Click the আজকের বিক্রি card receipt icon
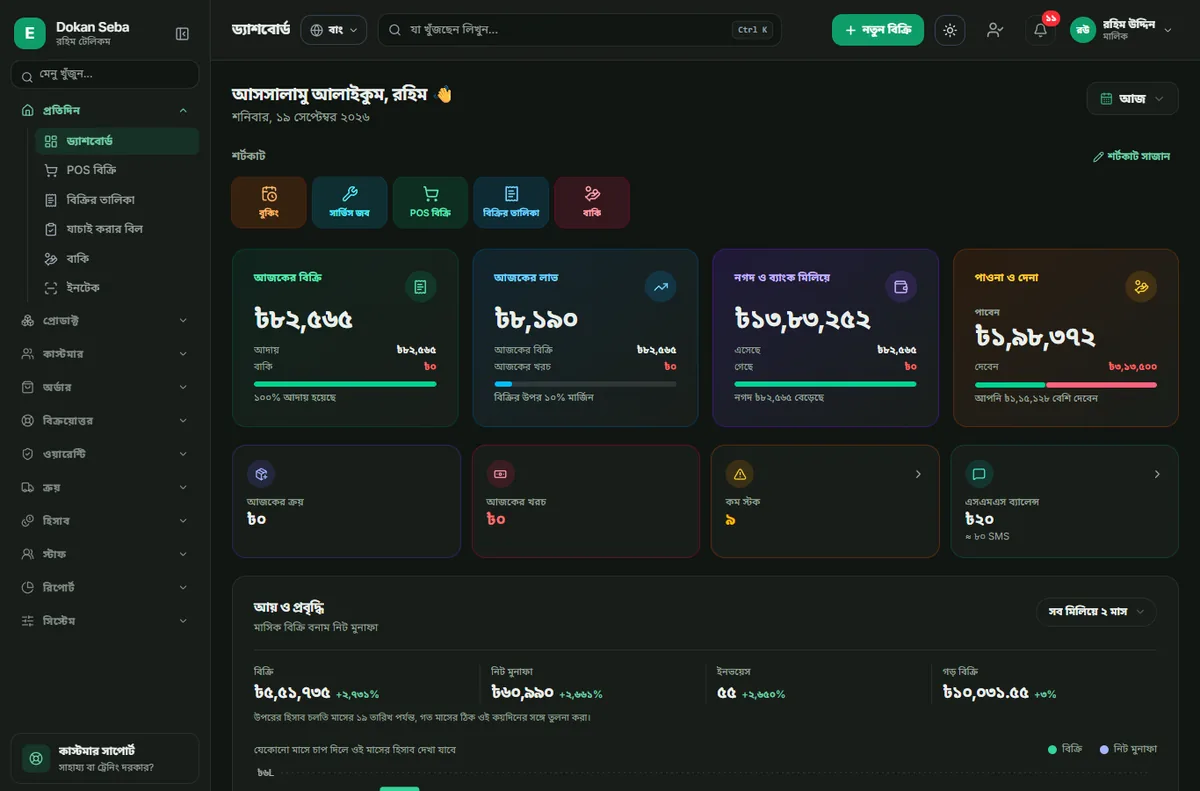Screen dimensions: 1200x791 (x=420, y=287)
